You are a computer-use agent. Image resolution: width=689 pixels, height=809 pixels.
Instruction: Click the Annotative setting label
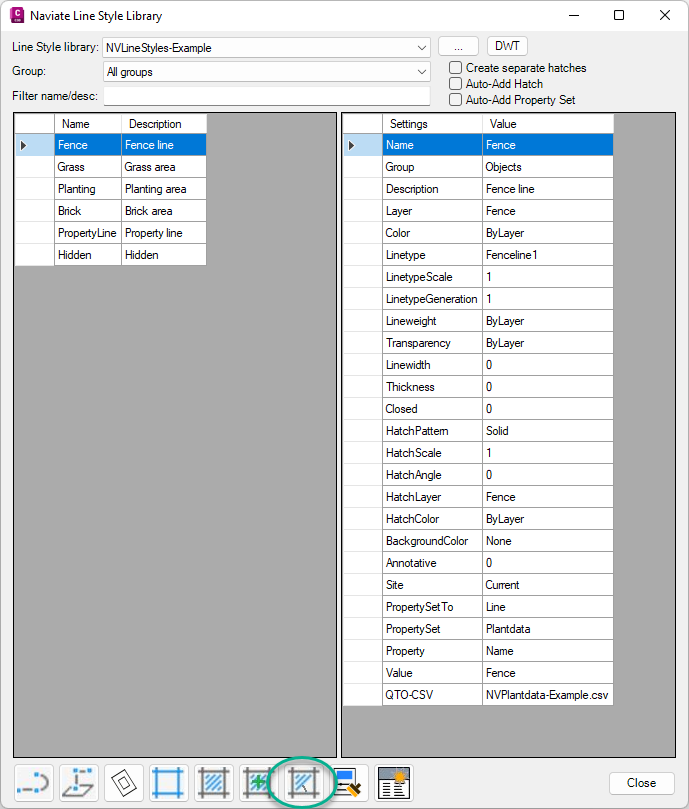pyautogui.click(x=432, y=563)
